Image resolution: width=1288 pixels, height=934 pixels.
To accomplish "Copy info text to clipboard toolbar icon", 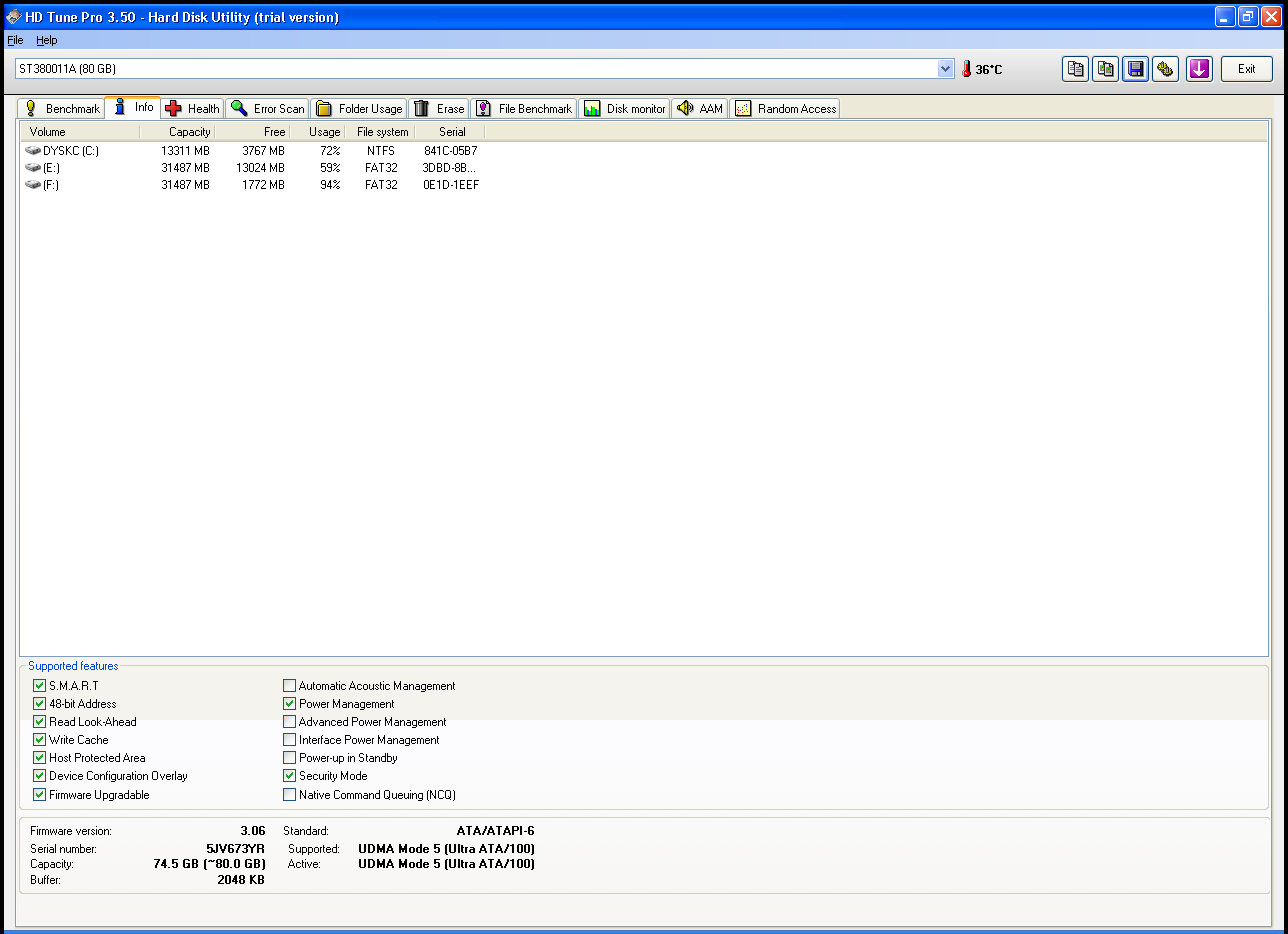I will point(1075,69).
